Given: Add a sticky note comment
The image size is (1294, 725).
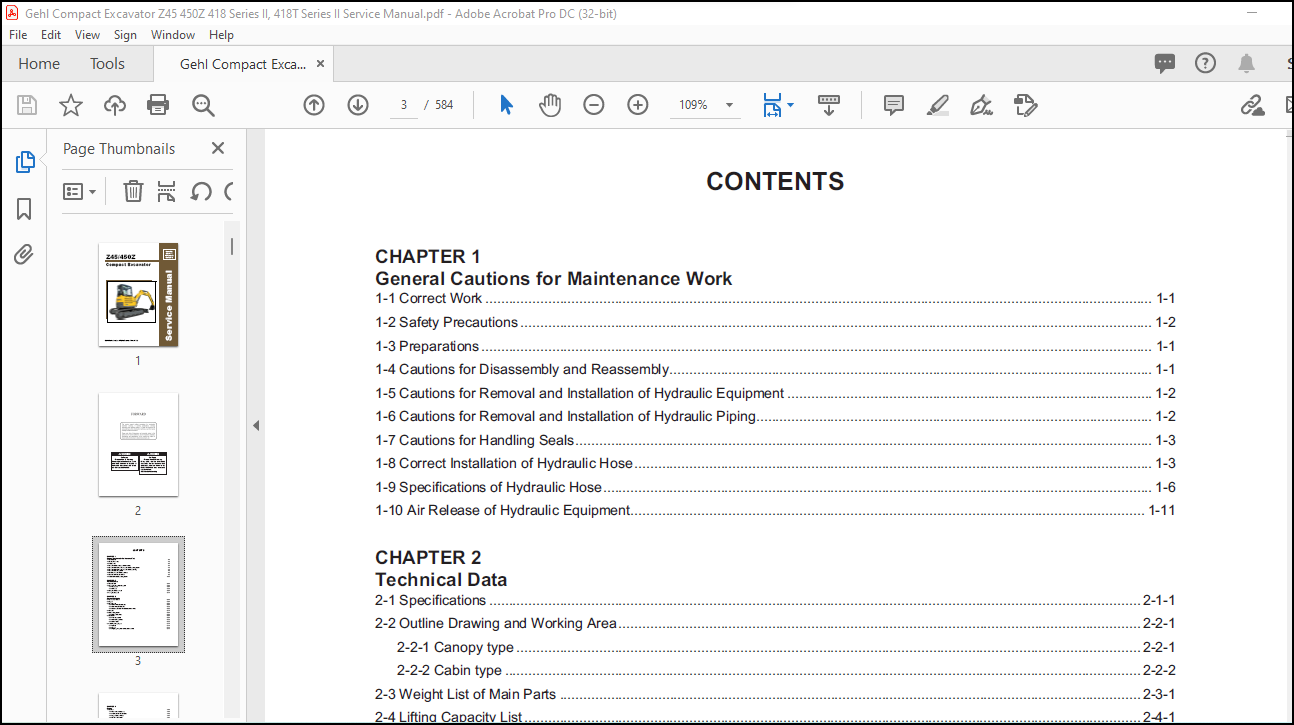Looking at the screenshot, I should pos(894,105).
